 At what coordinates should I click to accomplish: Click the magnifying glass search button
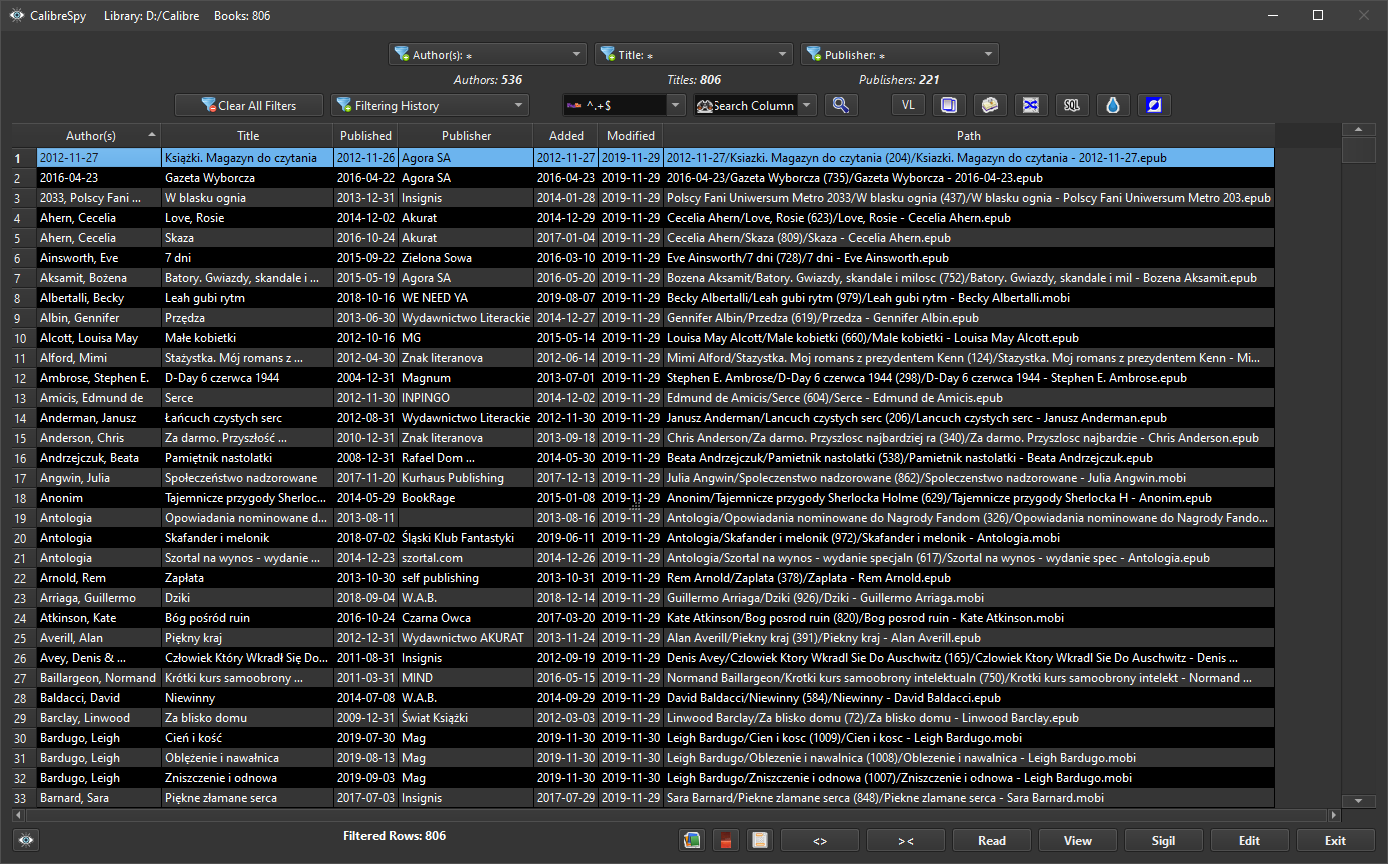(842, 105)
